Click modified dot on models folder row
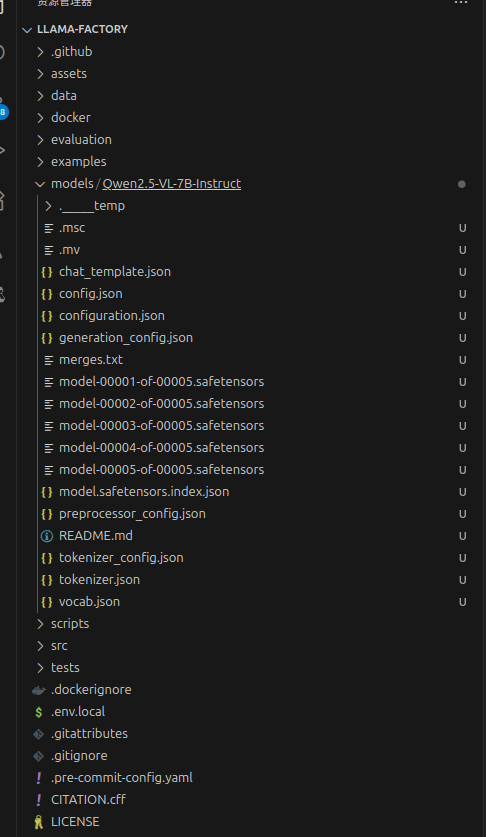The image size is (486, 837). 461,184
